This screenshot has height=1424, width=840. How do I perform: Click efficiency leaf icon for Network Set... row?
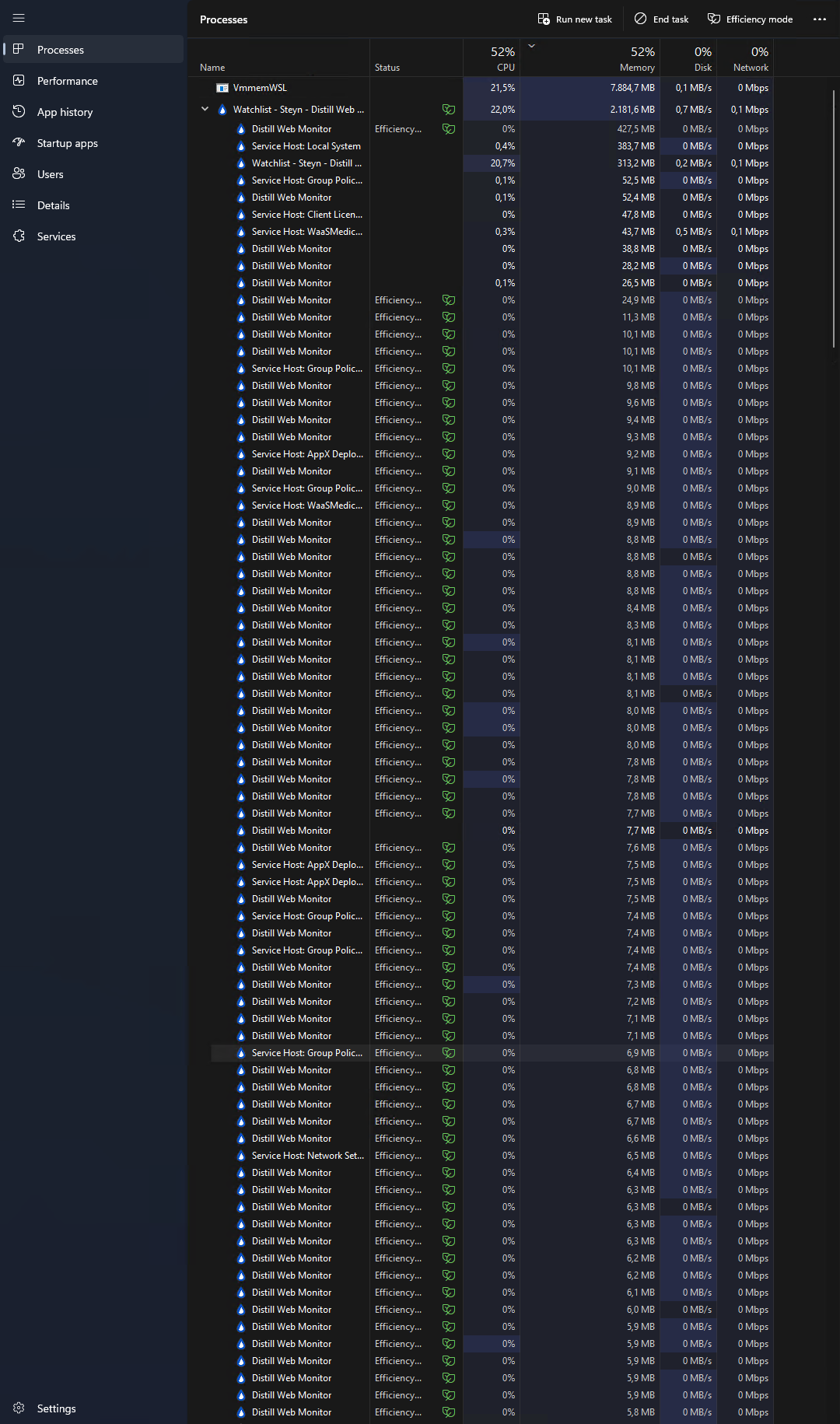coord(449,1156)
